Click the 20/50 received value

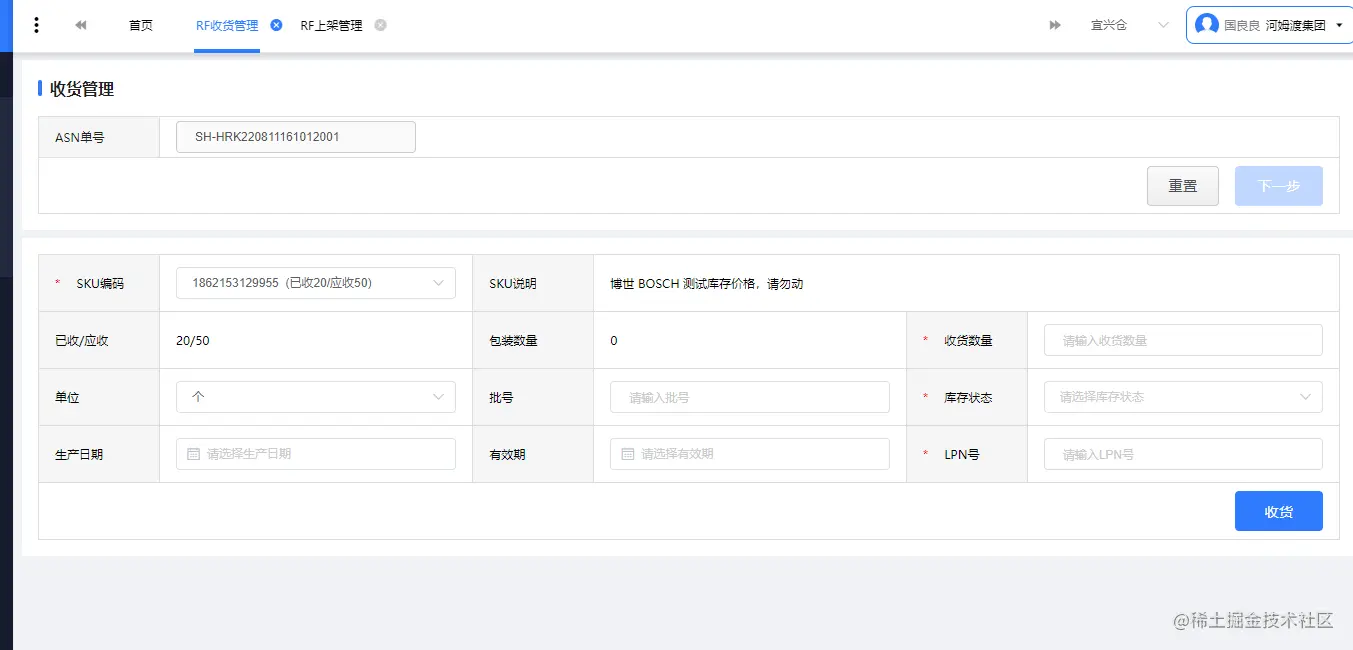[x=193, y=341]
